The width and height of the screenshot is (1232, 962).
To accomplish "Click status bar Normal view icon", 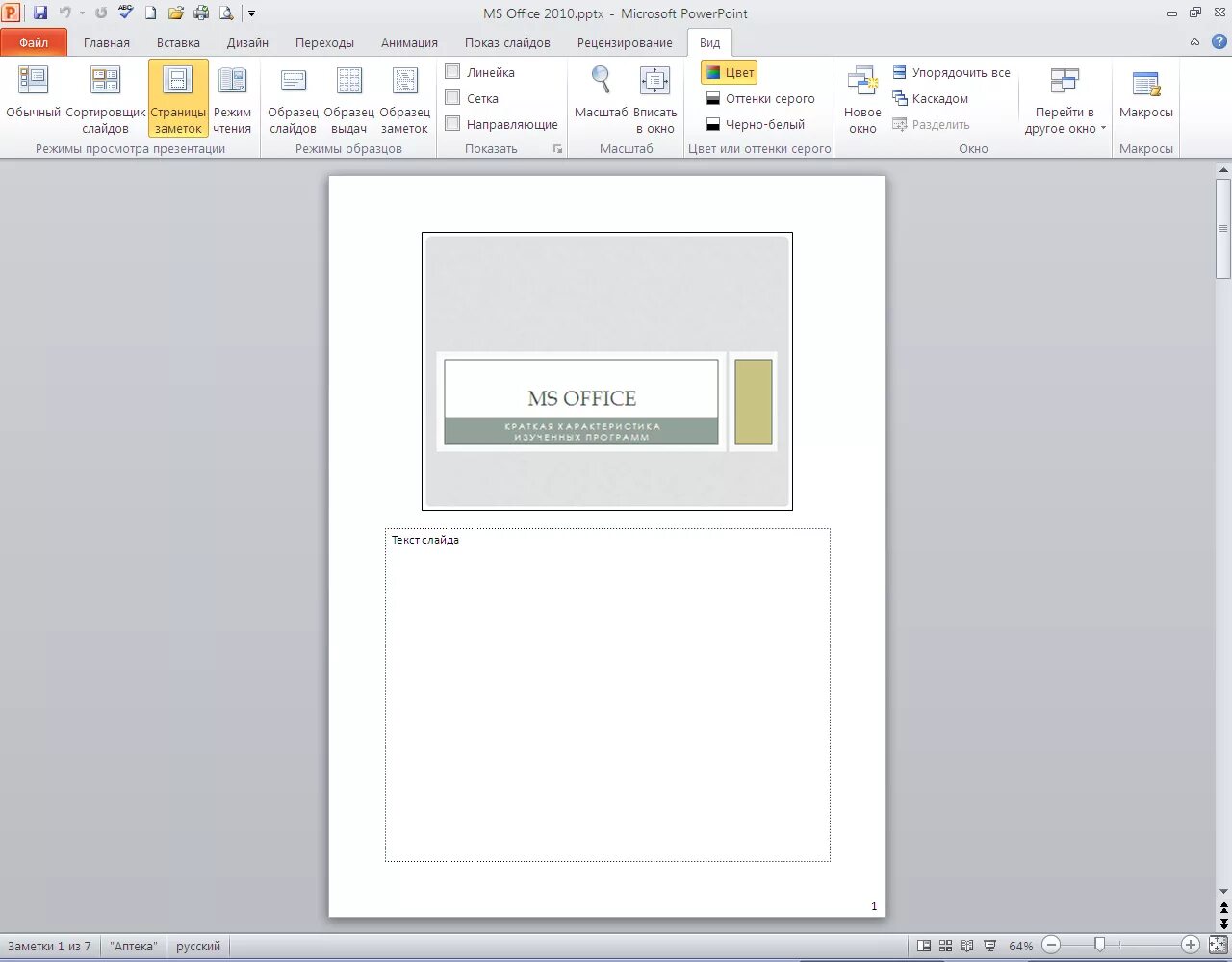I will point(924,946).
